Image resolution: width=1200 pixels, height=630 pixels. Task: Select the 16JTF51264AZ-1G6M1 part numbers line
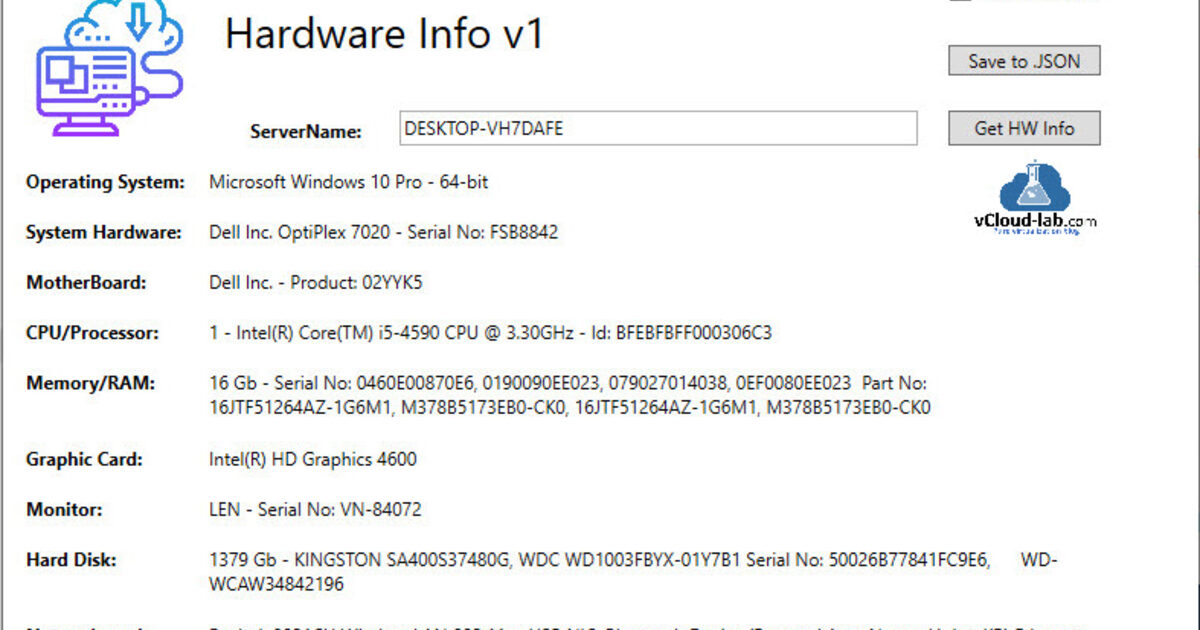point(570,408)
